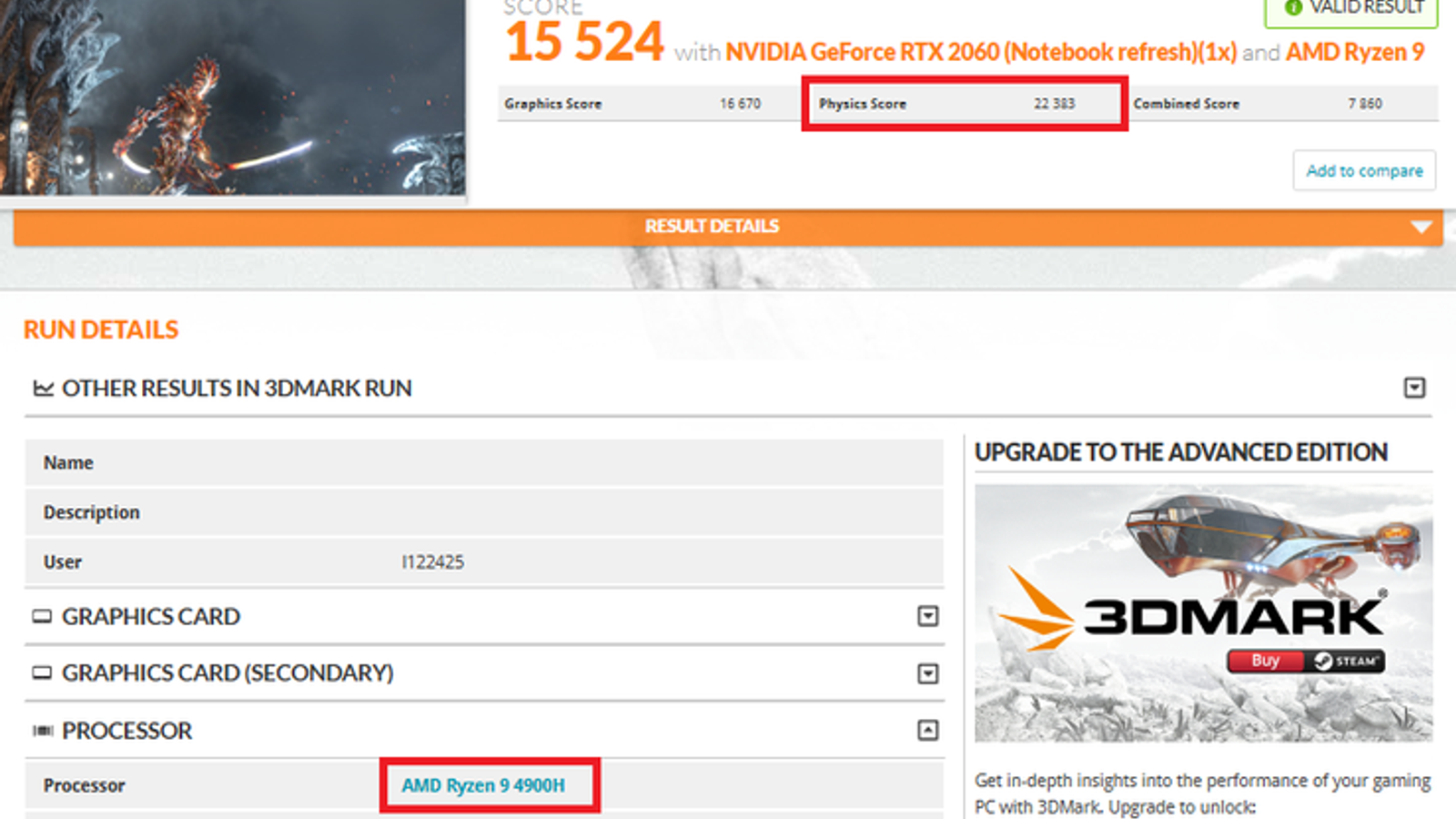Click the white arrow on Result Details bar
The width and height of the screenshot is (1456, 819).
(x=1421, y=227)
